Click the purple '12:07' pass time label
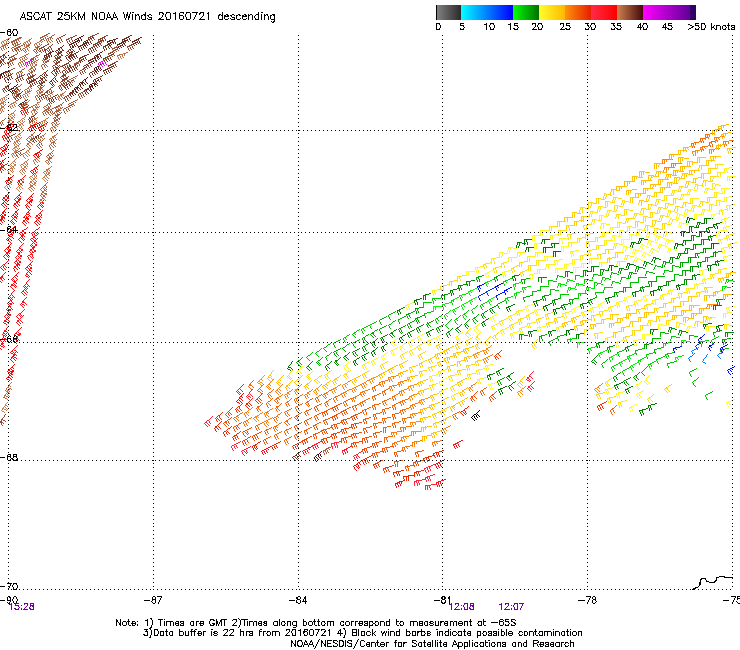 tap(511, 607)
